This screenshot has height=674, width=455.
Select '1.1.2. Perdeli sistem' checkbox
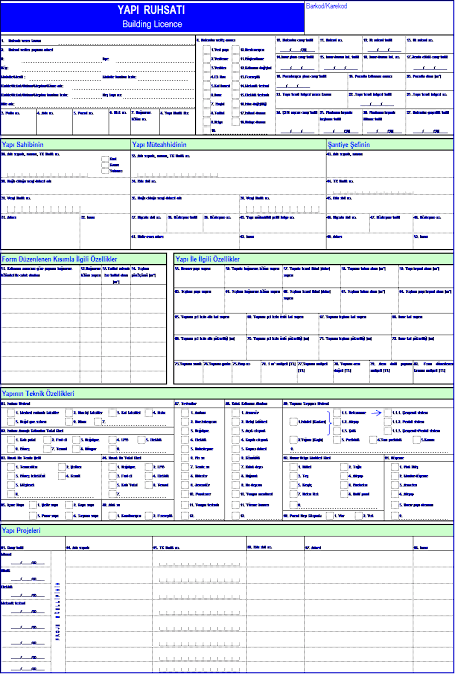point(388,422)
